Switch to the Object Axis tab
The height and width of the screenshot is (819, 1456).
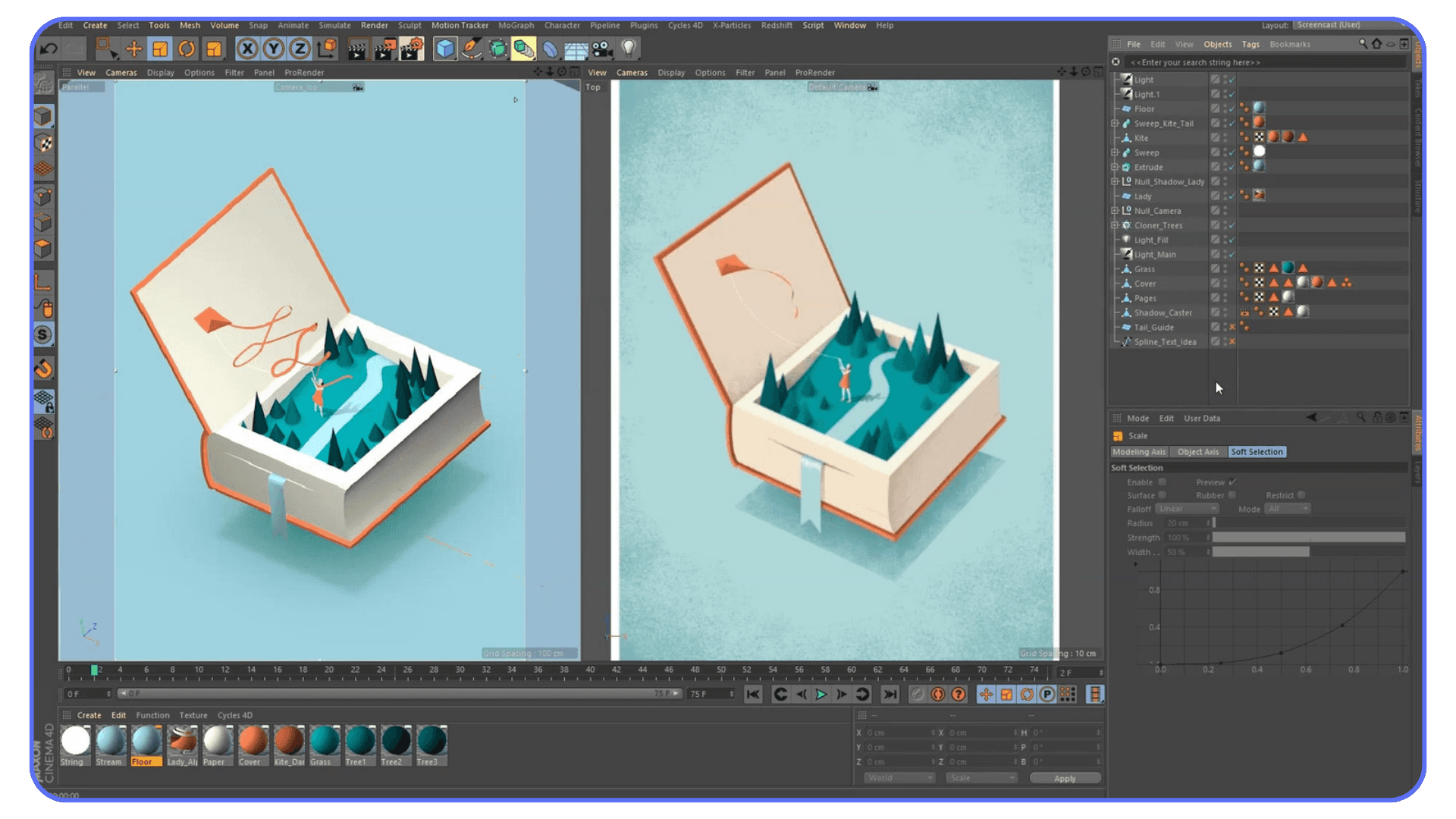(x=1198, y=452)
